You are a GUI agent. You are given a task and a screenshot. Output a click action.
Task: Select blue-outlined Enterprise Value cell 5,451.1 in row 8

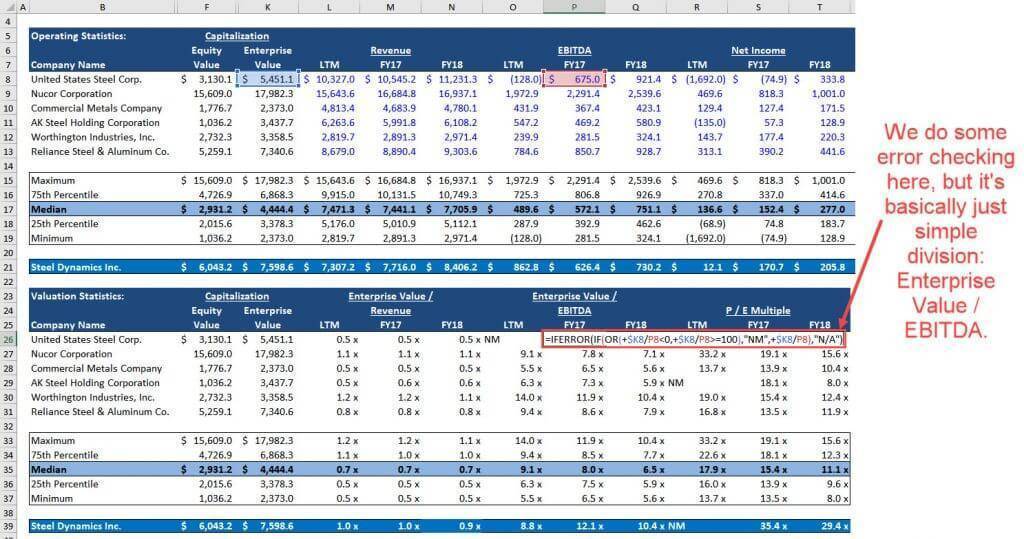click(x=268, y=79)
